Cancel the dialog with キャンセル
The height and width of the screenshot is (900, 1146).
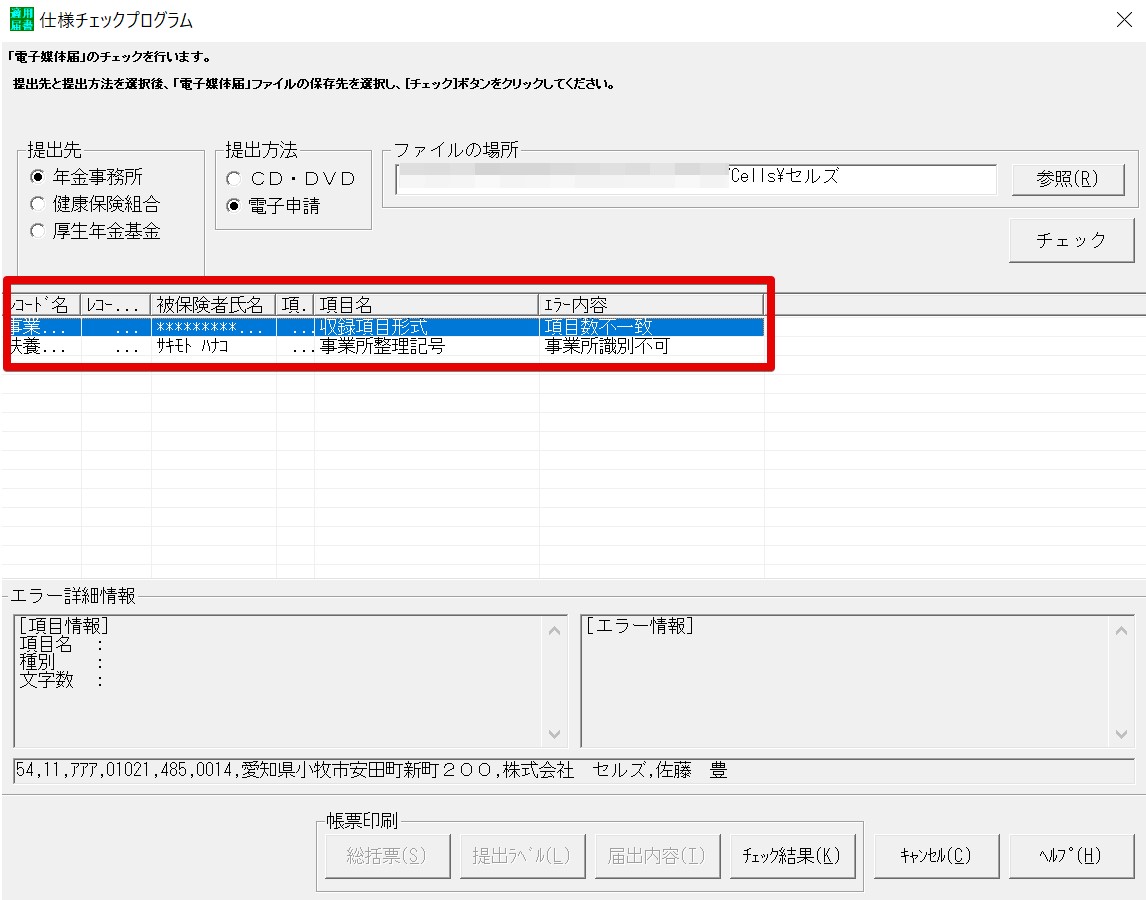coord(936,855)
